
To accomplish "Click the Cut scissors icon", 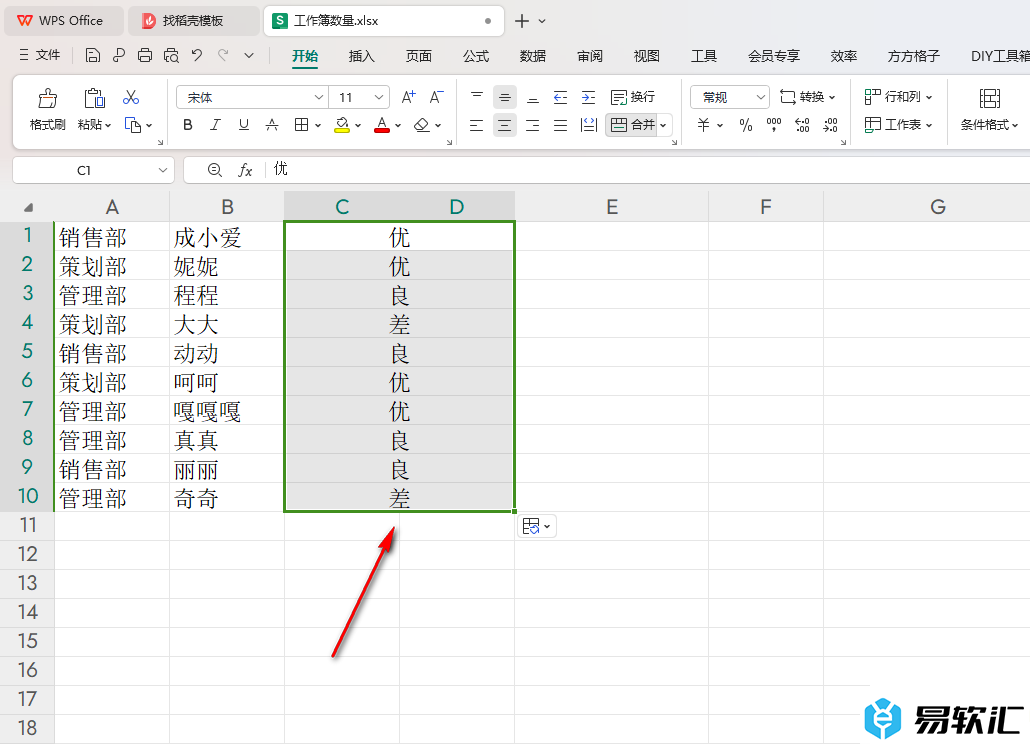I will pos(131,98).
